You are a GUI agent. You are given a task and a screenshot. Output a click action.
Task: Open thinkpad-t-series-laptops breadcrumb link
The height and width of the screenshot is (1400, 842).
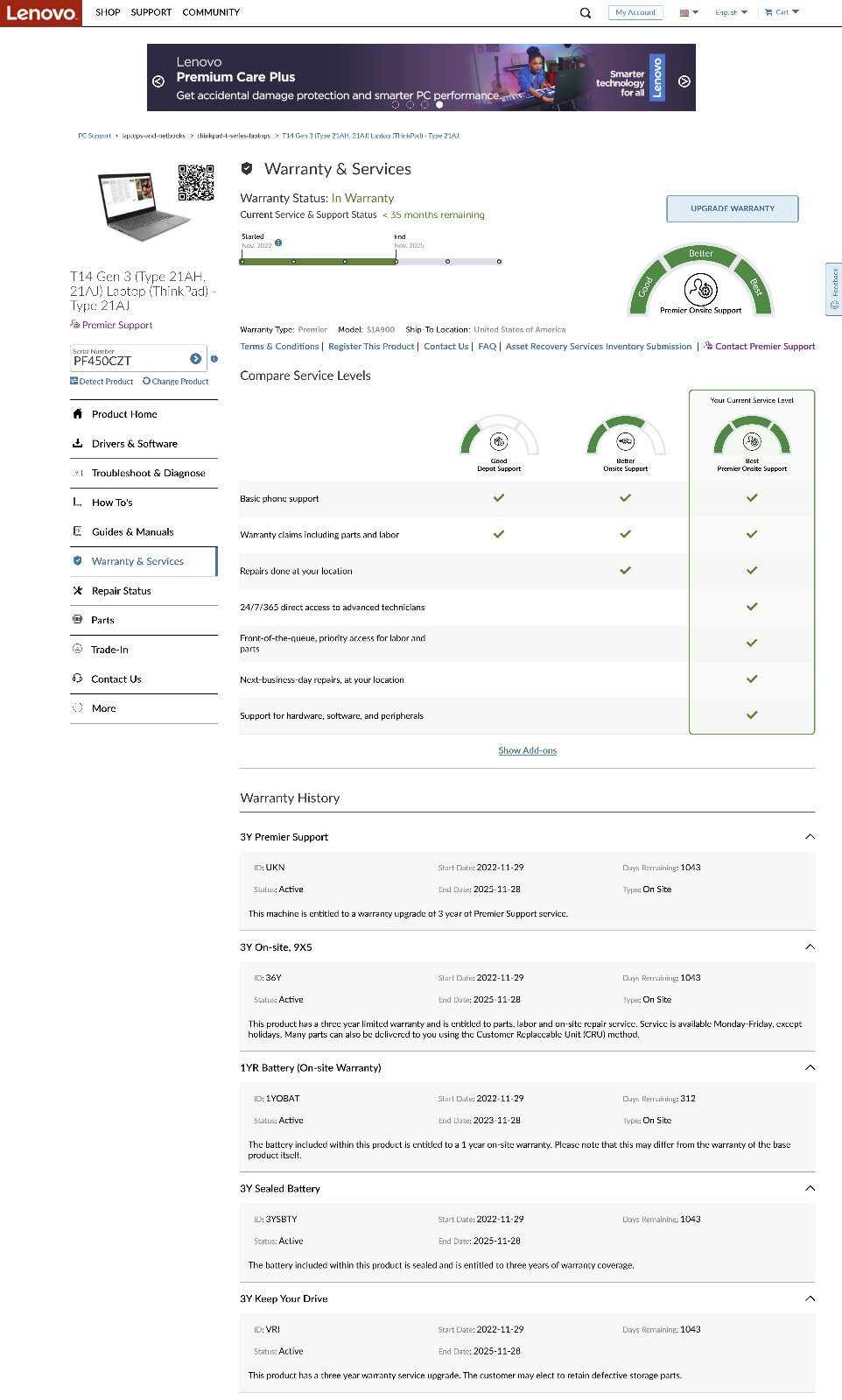point(234,136)
